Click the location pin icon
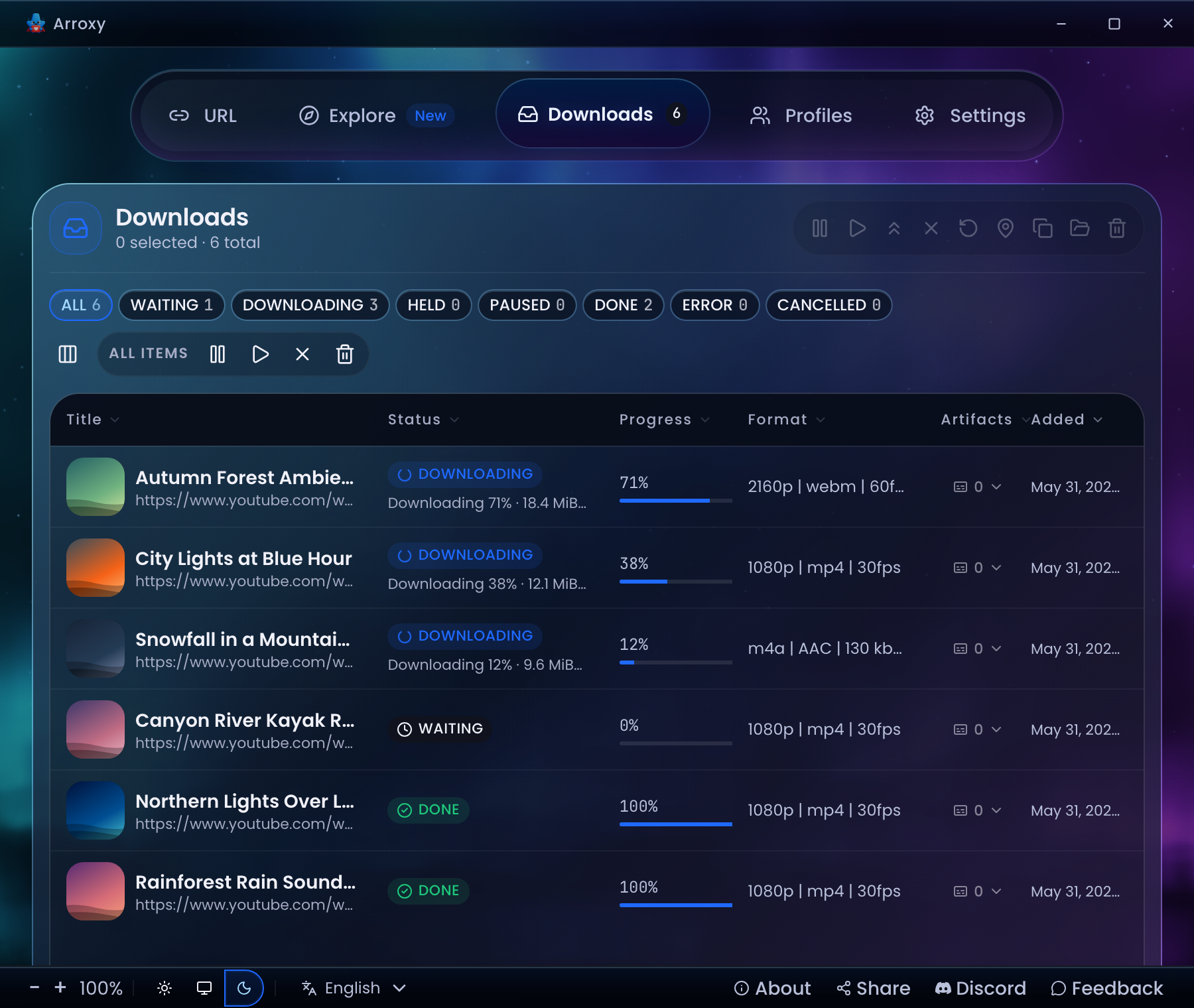 click(x=1006, y=229)
